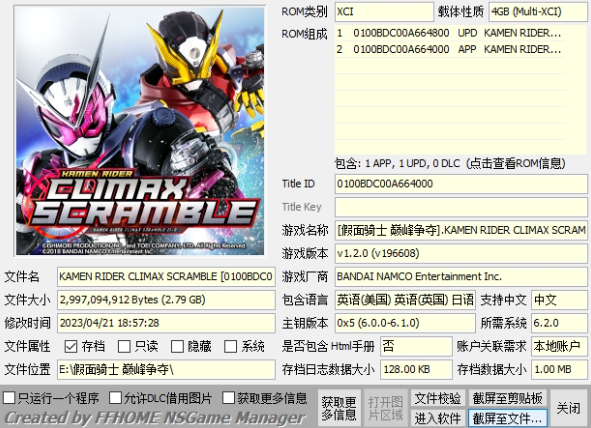Click the 账户关联需求 本地账户 field
The height and width of the screenshot is (428, 591).
tap(559, 346)
